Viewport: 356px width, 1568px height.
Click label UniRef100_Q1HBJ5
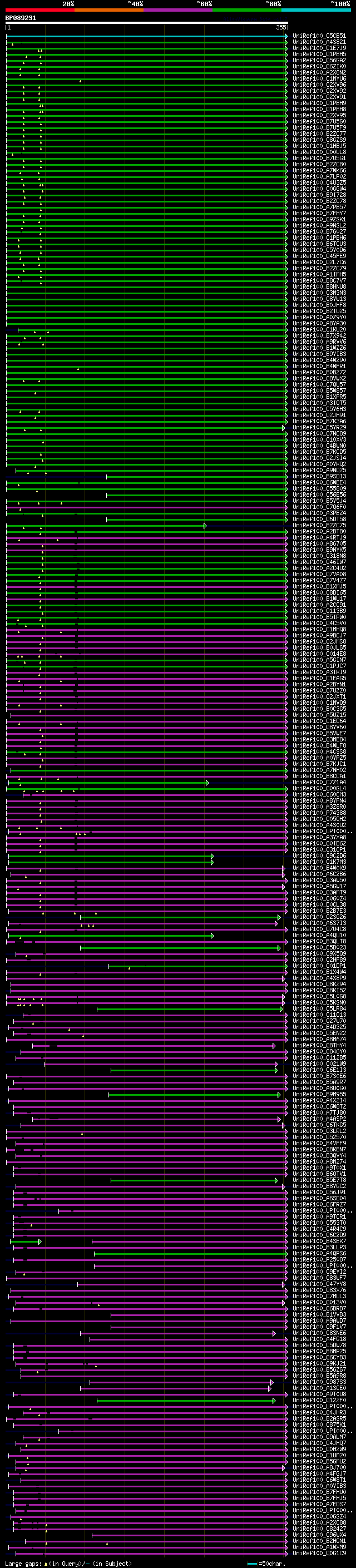[319, 146]
